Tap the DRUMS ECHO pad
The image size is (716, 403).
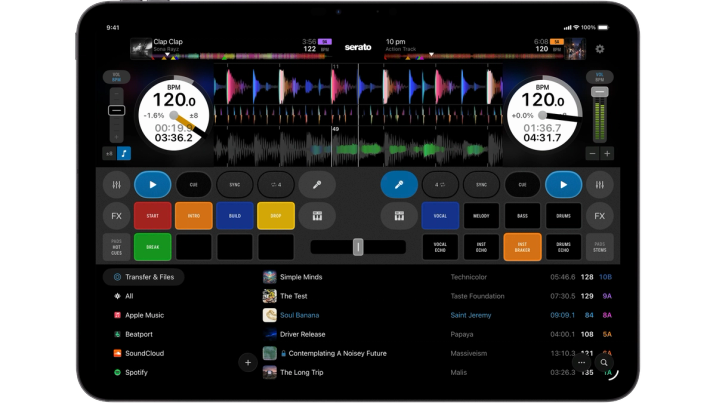point(563,247)
